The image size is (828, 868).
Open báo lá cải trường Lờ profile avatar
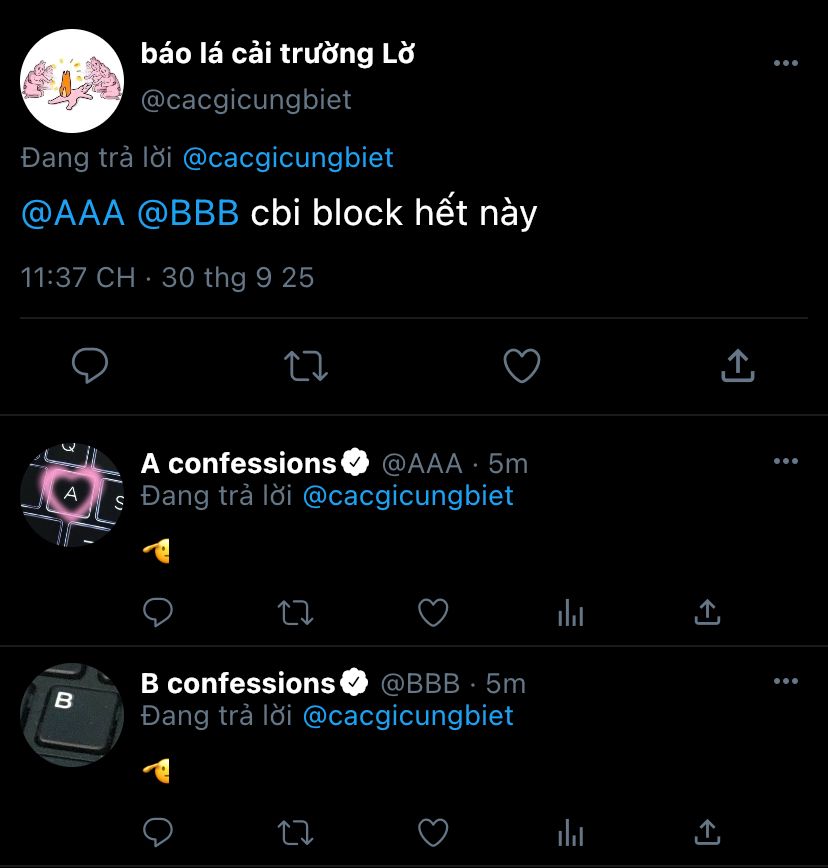point(72,81)
